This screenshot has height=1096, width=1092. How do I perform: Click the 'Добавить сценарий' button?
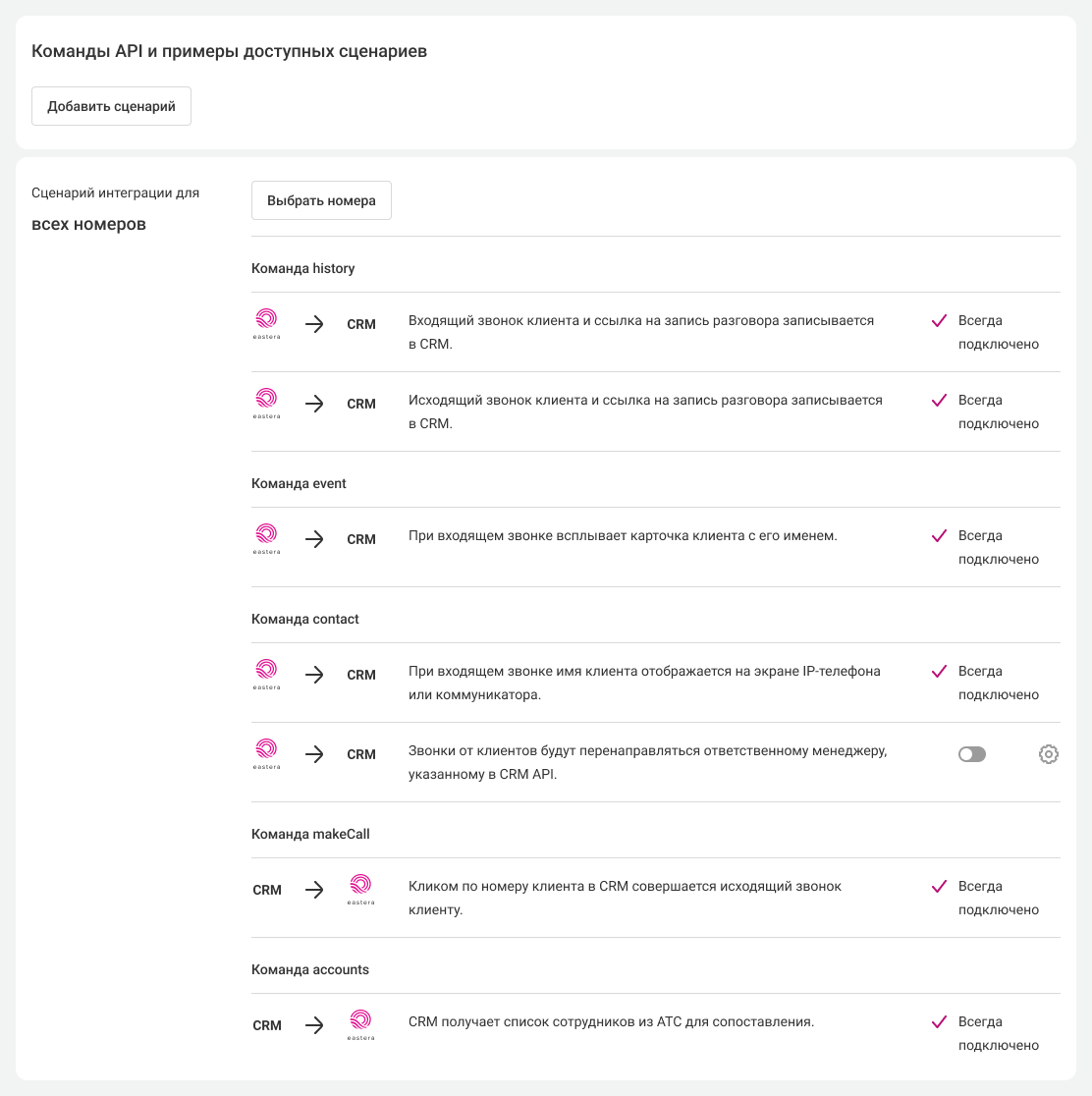(111, 106)
